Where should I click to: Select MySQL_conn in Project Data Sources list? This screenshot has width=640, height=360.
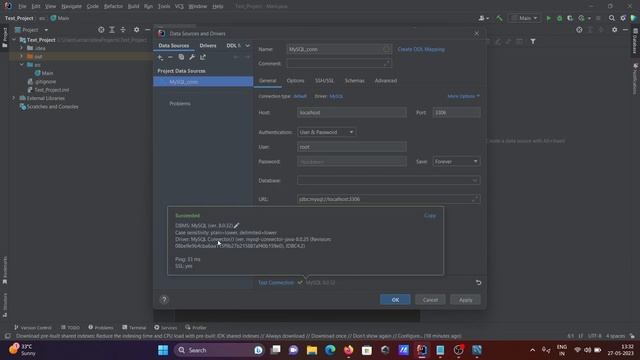pyautogui.click(x=203, y=82)
